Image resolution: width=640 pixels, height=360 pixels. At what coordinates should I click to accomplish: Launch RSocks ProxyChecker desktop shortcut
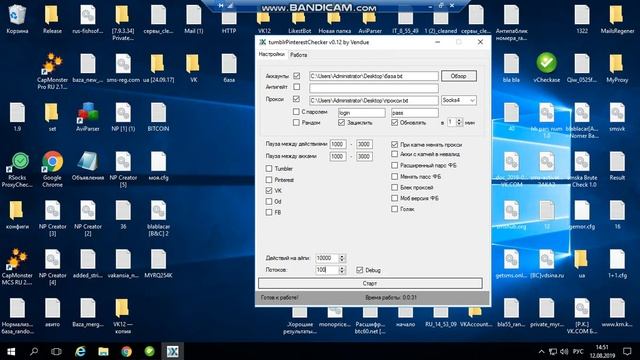click(17, 169)
